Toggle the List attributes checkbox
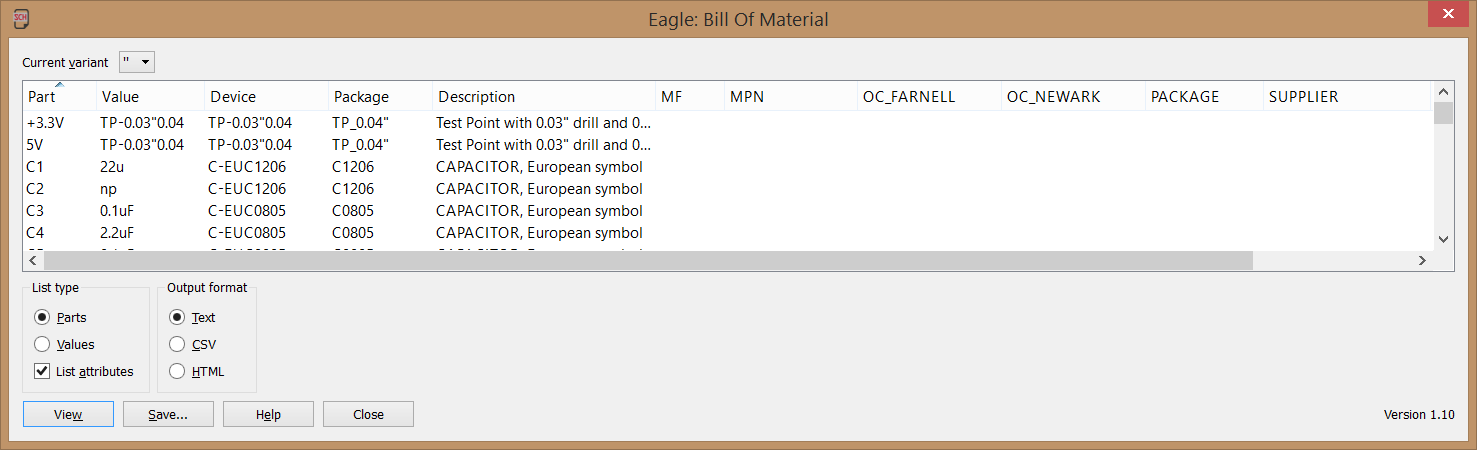The width and height of the screenshot is (1477, 450). [42, 371]
